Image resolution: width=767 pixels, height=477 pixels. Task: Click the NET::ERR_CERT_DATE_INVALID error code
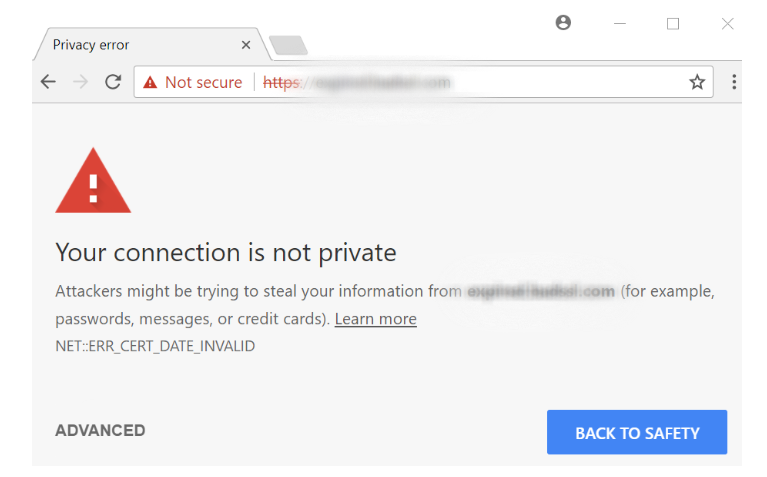155,346
